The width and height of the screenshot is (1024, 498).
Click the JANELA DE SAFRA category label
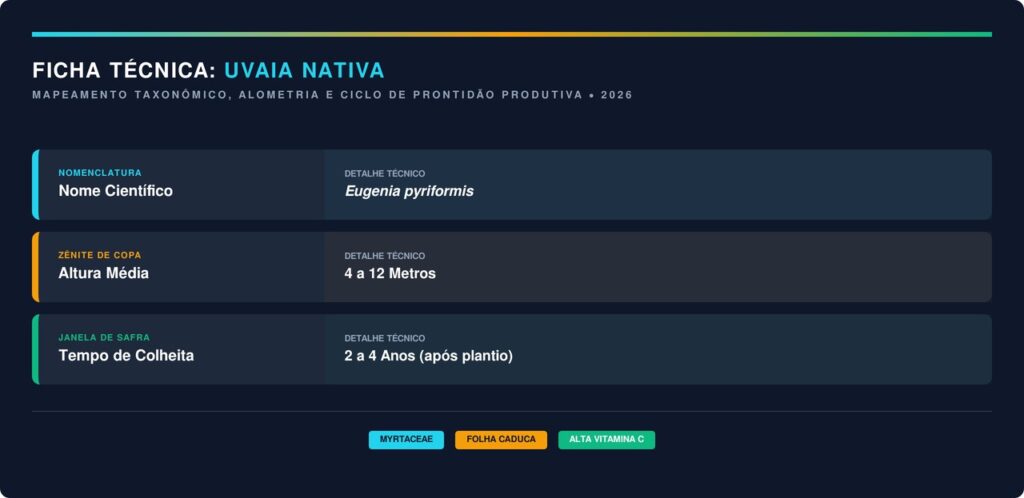(x=104, y=338)
